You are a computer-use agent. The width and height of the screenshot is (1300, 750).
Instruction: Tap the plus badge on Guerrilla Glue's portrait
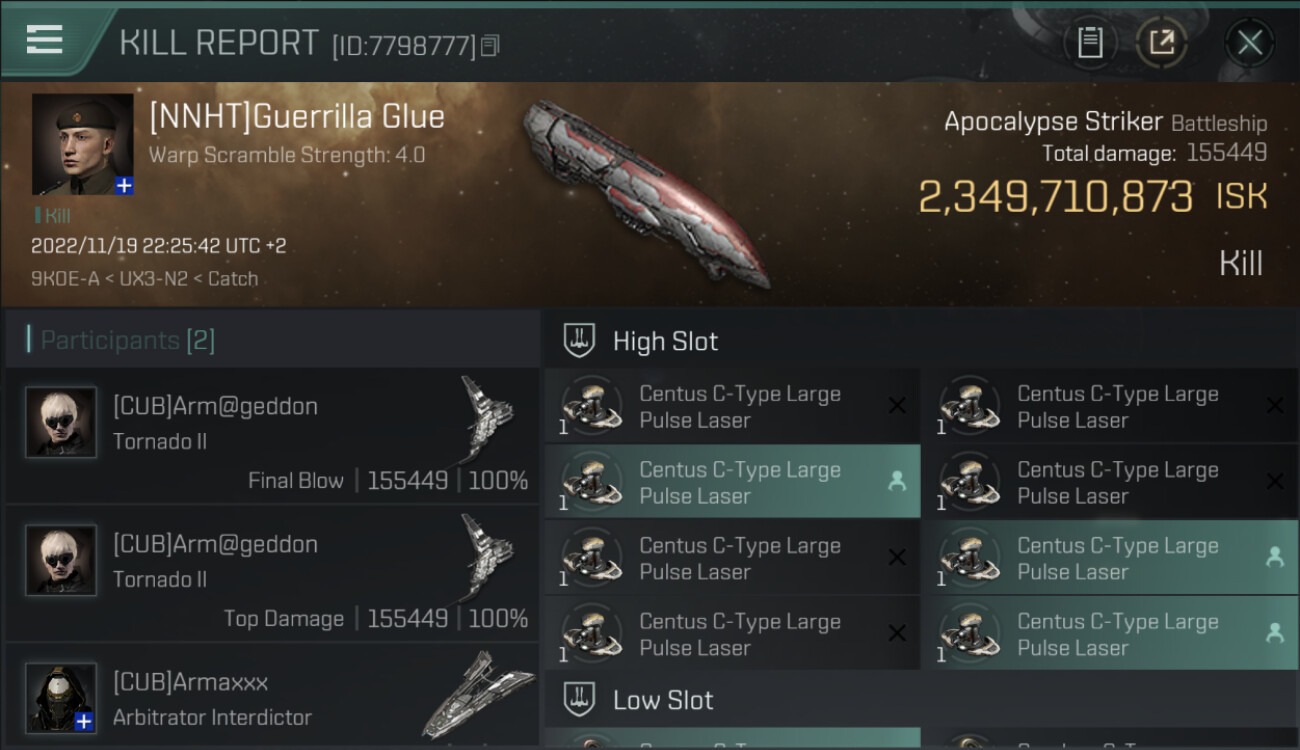(124, 186)
